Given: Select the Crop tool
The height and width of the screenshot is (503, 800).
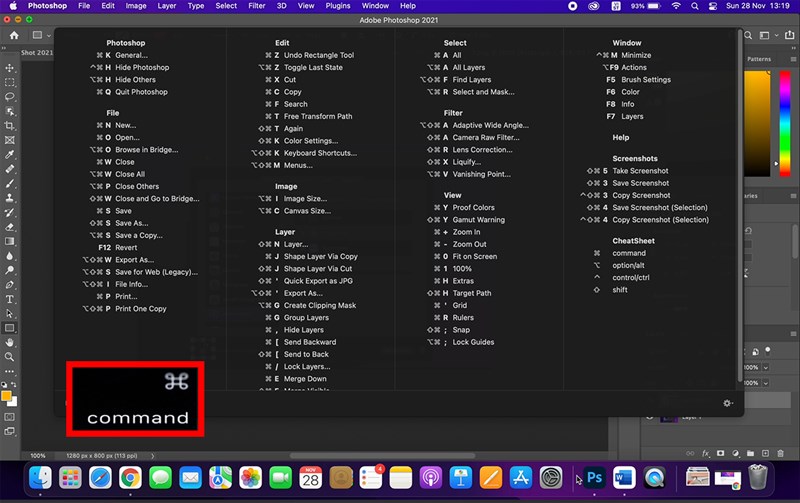Looking at the screenshot, I should point(10,126).
